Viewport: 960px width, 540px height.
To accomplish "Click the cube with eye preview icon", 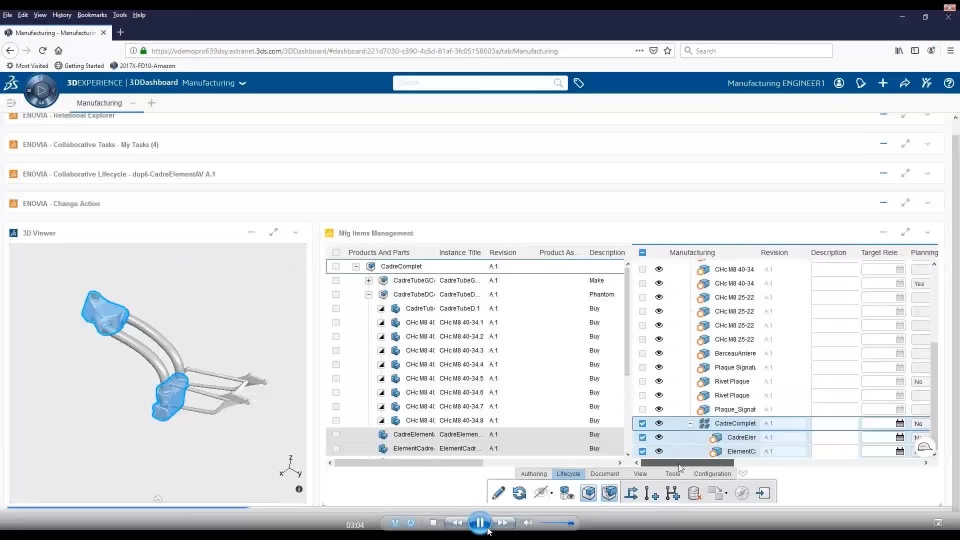I will [x=566, y=493].
